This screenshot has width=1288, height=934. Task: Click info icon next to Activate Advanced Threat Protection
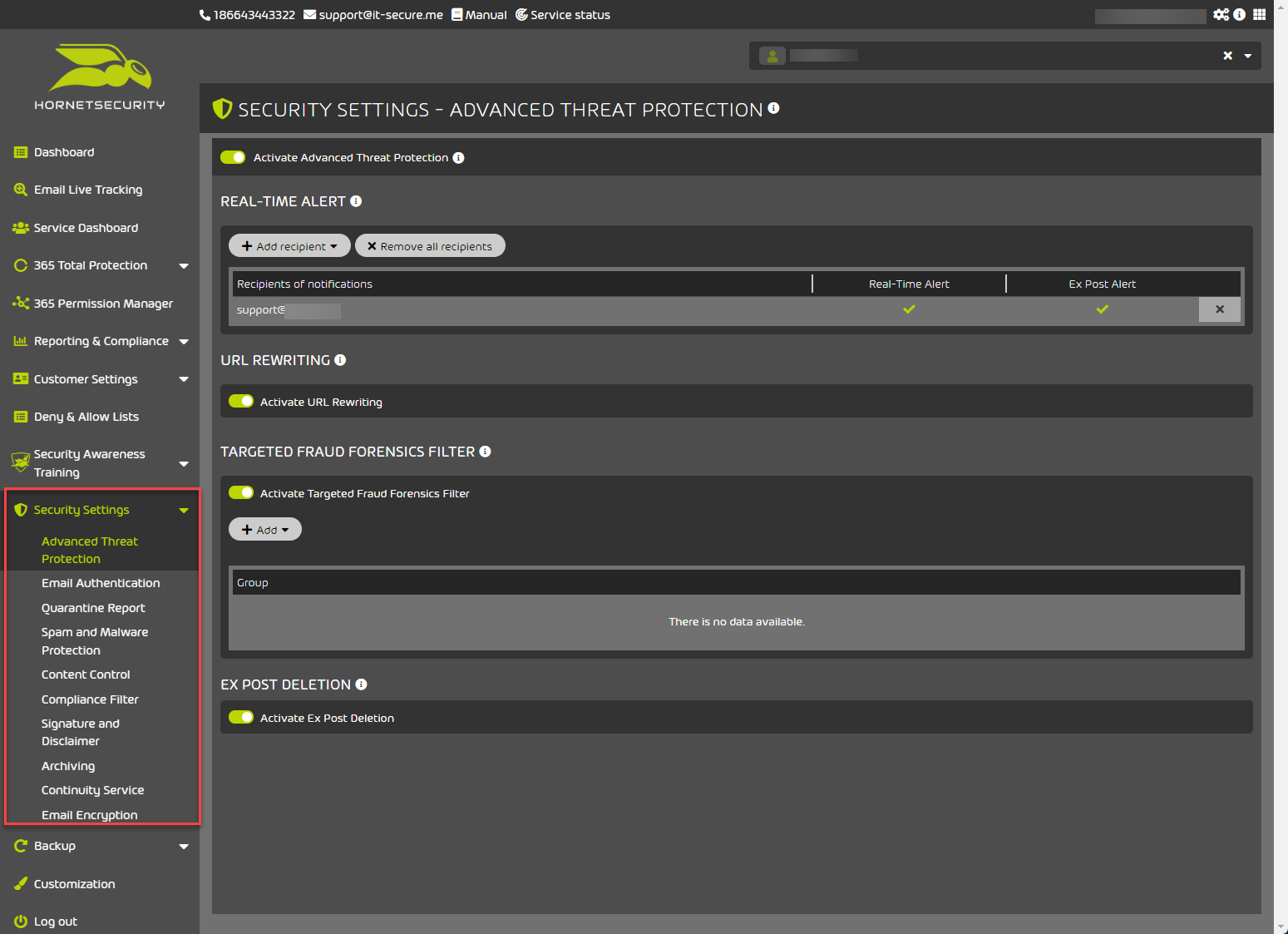[x=458, y=158]
